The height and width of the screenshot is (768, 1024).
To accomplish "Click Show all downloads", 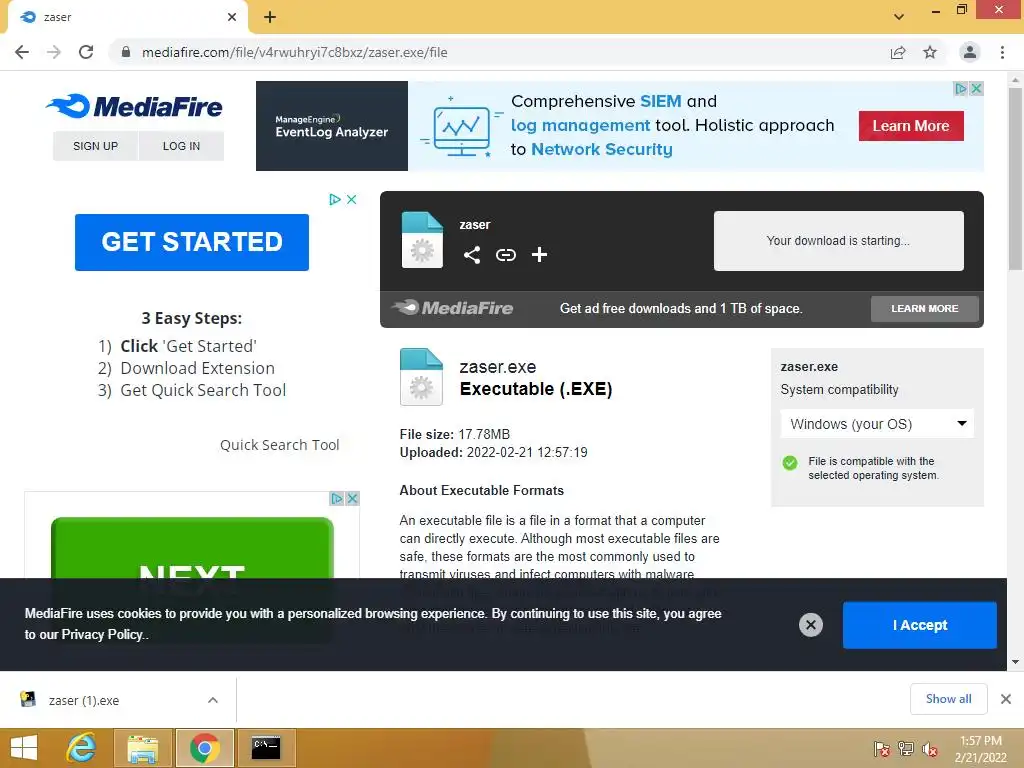I will 948,699.
